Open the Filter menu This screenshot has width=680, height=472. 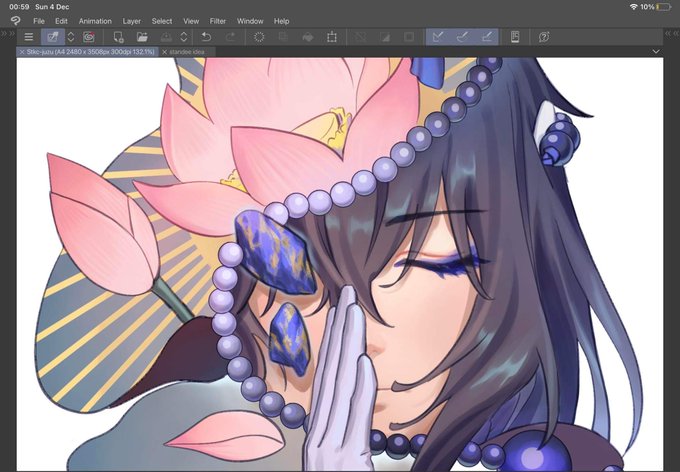point(218,21)
